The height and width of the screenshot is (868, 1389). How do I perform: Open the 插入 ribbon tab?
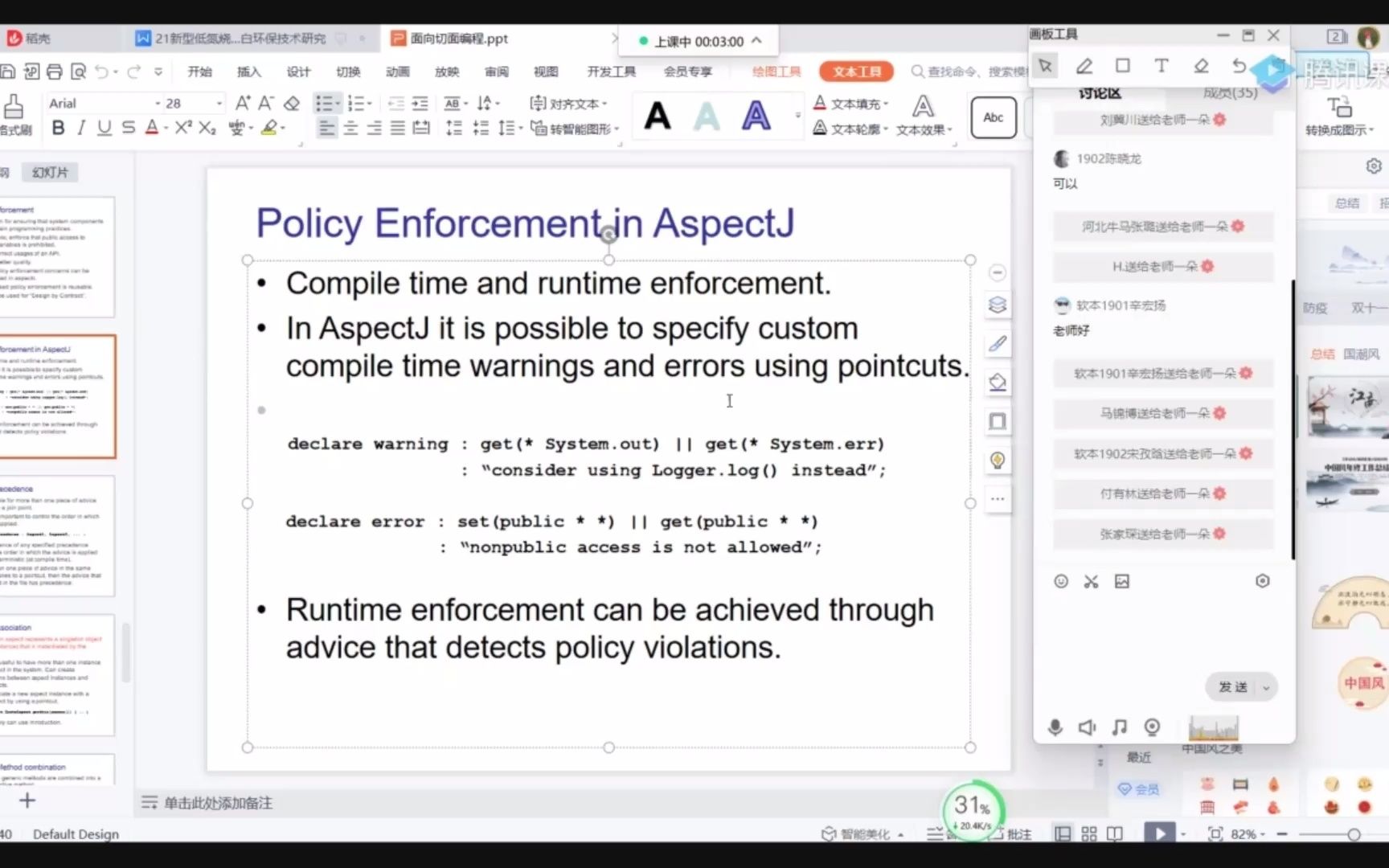click(x=249, y=72)
